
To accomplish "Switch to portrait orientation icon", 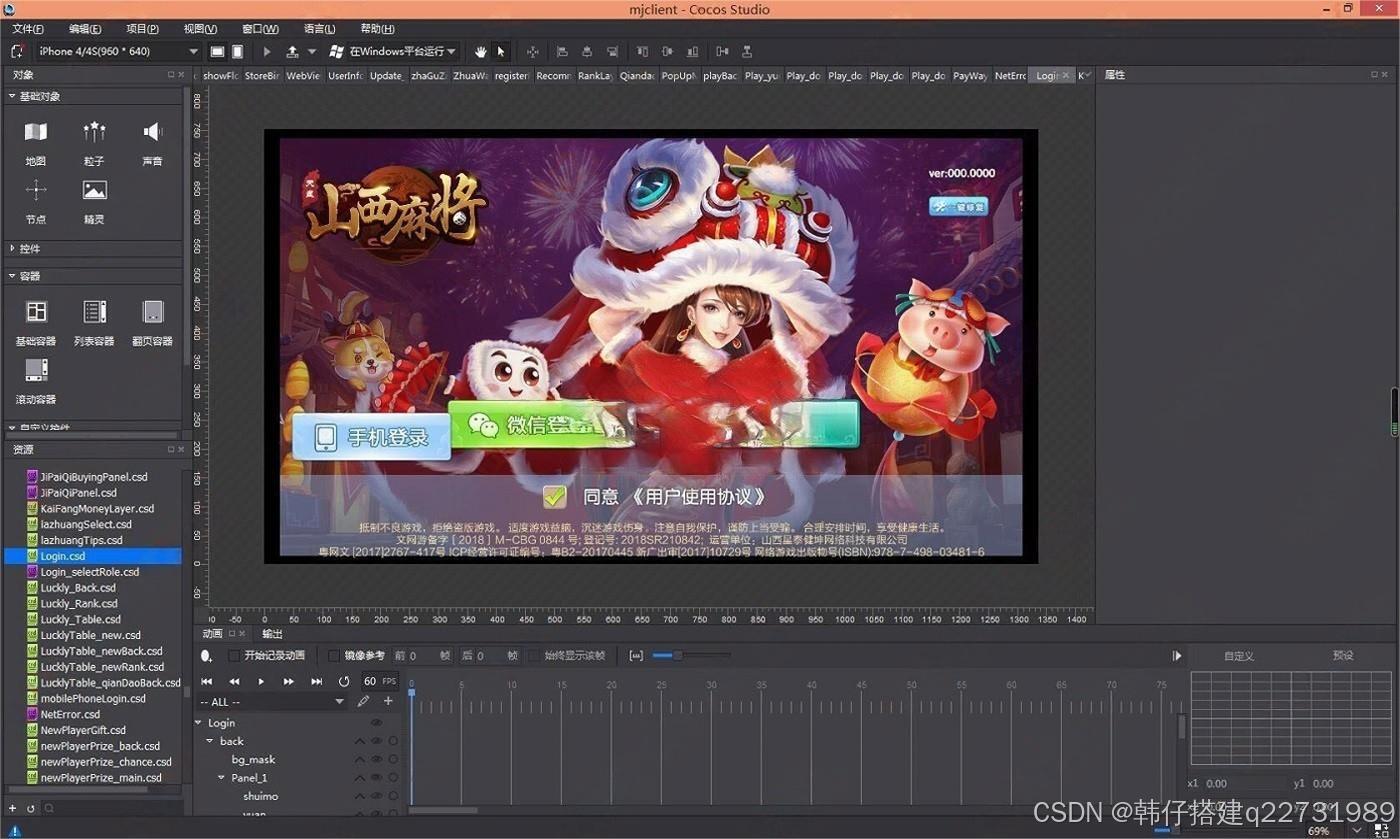I will 238,51.
